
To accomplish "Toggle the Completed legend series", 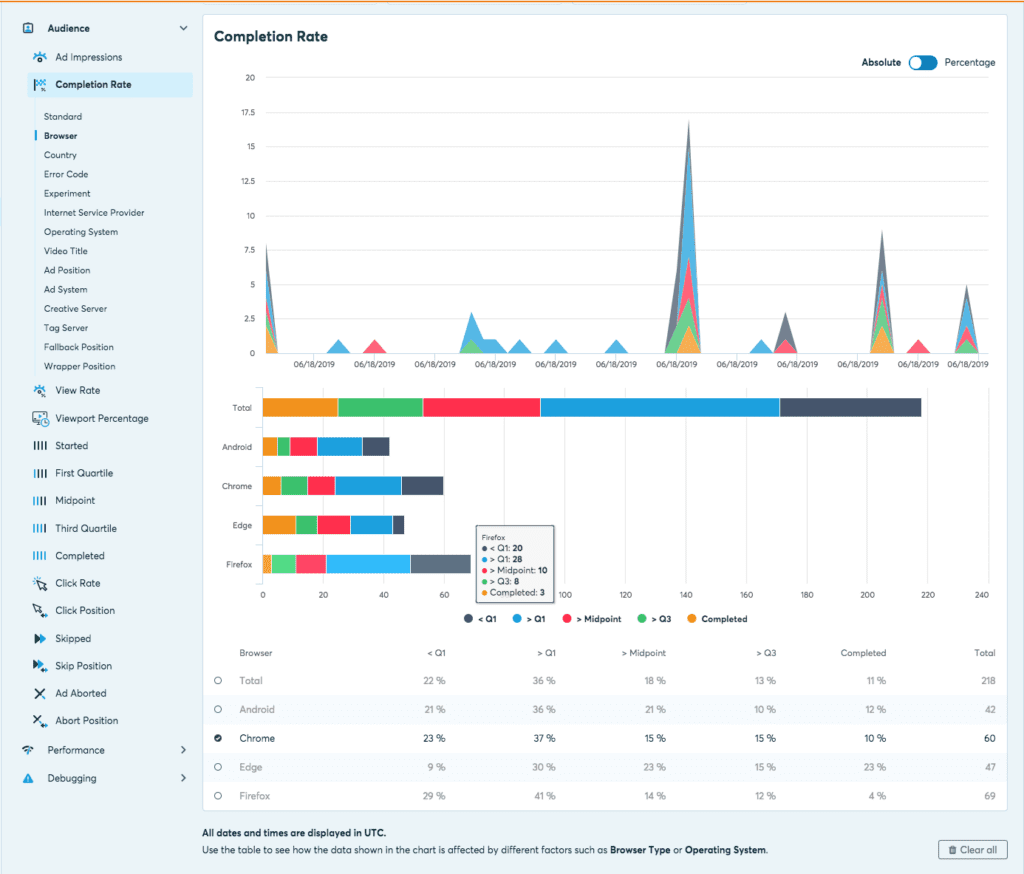I will coord(717,619).
